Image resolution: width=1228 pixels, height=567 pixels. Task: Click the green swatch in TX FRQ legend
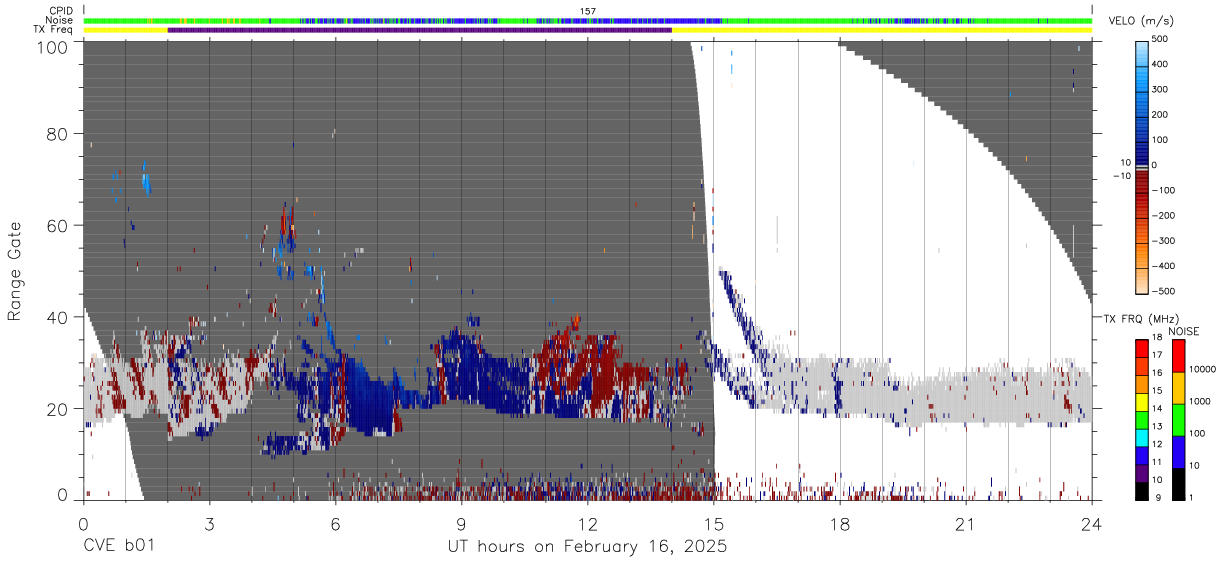click(x=1143, y=418)
